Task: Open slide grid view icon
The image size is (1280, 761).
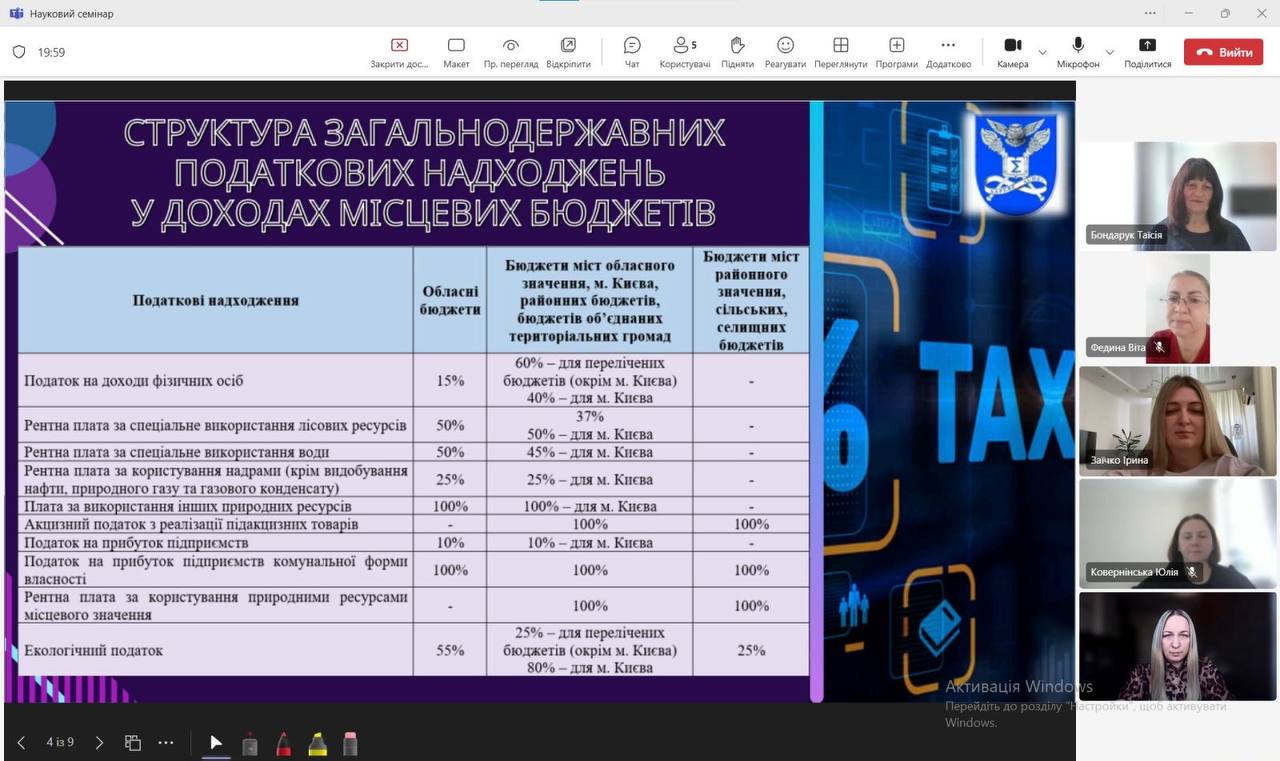Action: tap(132, 743)
